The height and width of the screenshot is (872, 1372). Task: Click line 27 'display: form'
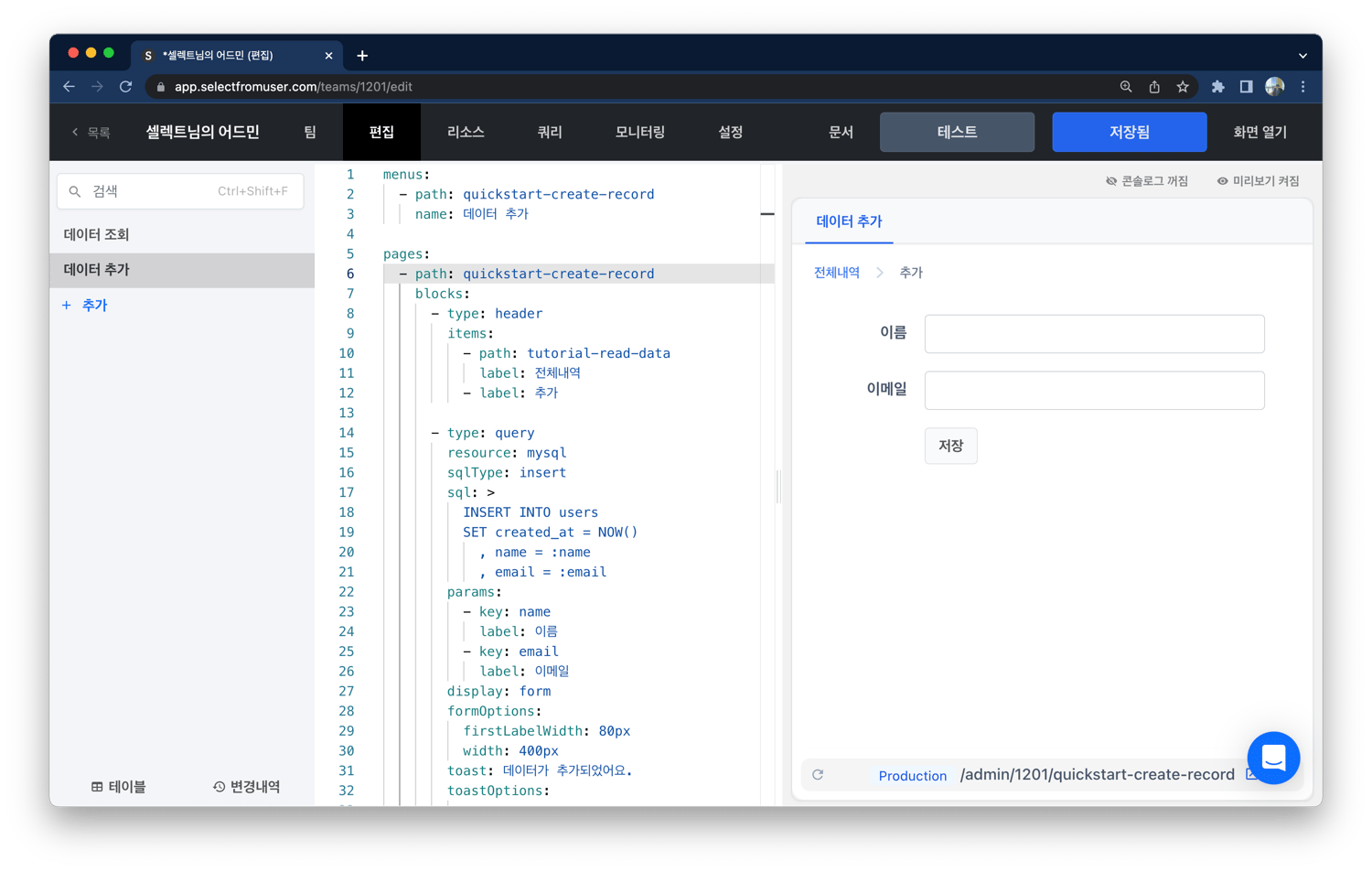coord(498,692)
